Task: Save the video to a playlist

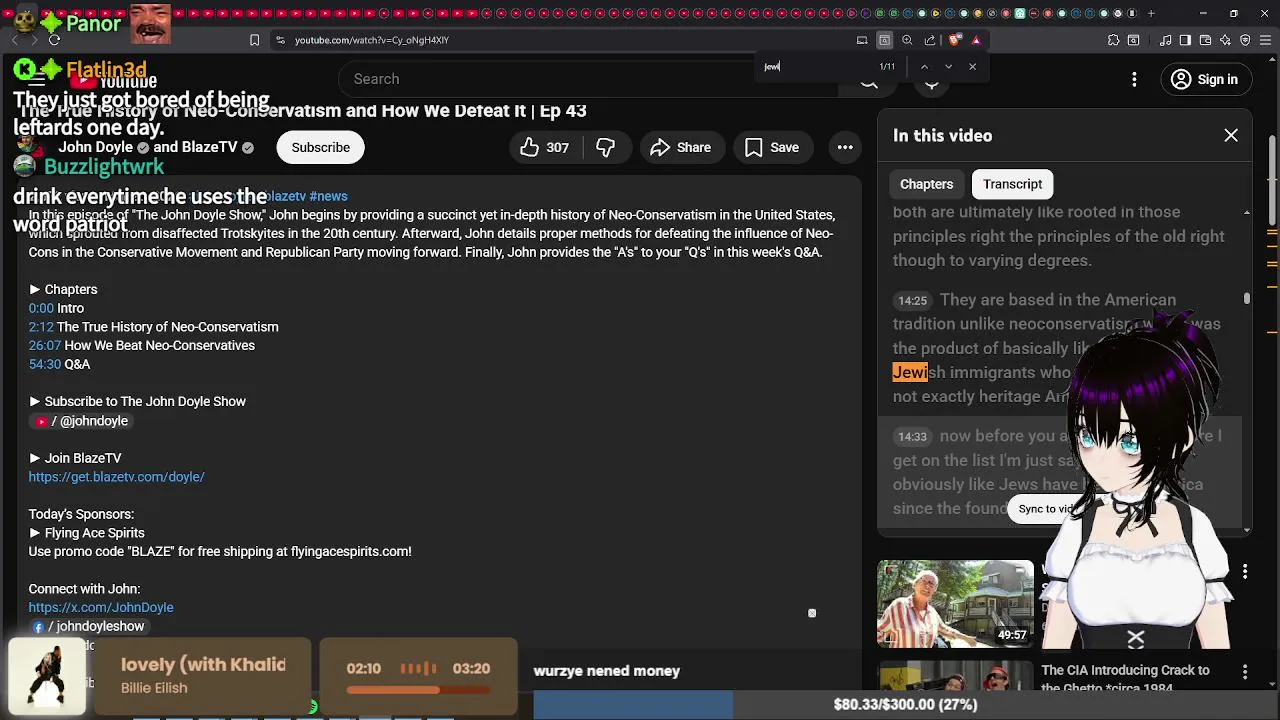Action: [771, 148]
